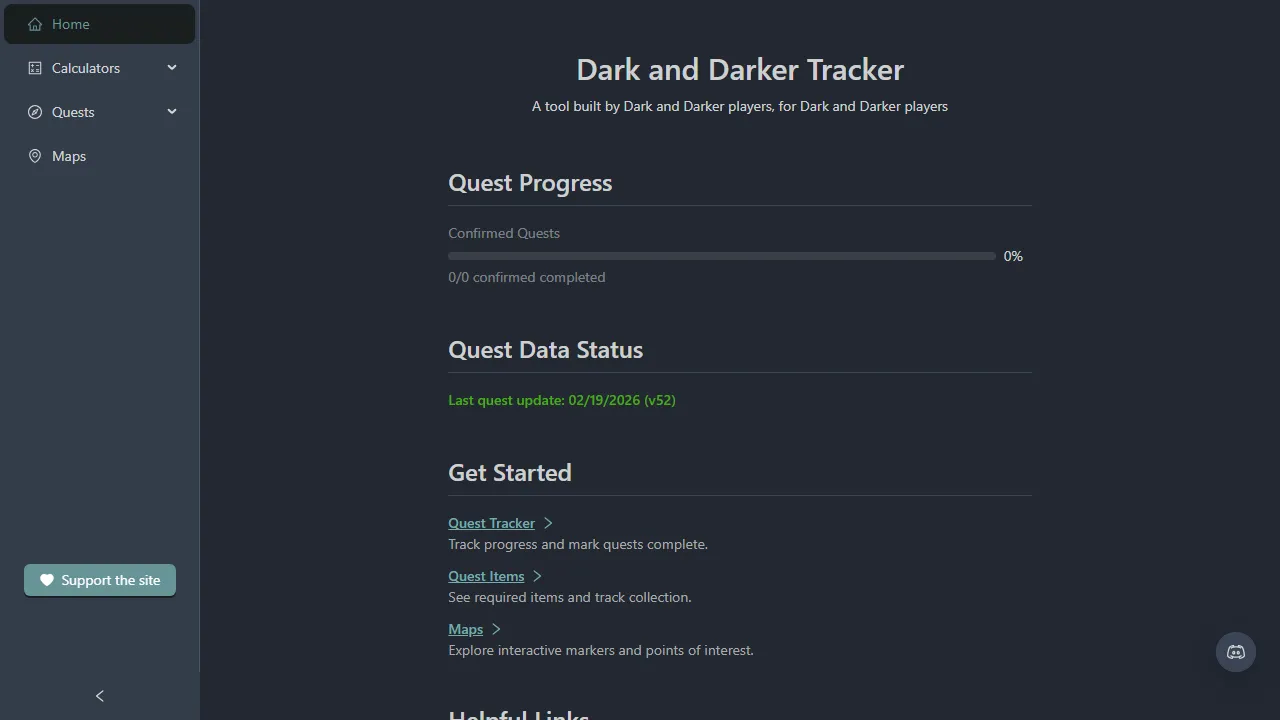Expand the Calculators dropdown
Image resolution: width=1280 pixels, height=720 pixels.
171,67
